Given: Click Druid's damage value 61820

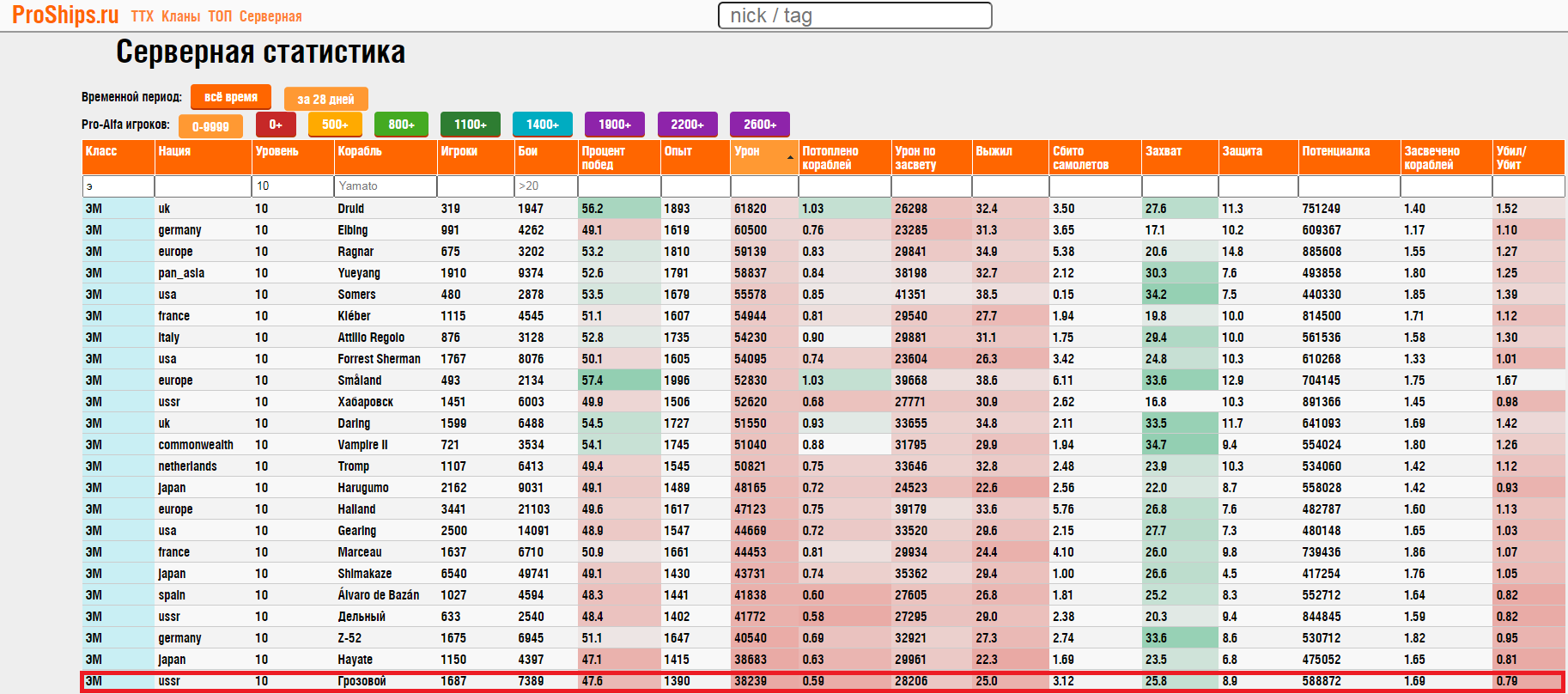Looking at the screenshot, I should (751, 209).
